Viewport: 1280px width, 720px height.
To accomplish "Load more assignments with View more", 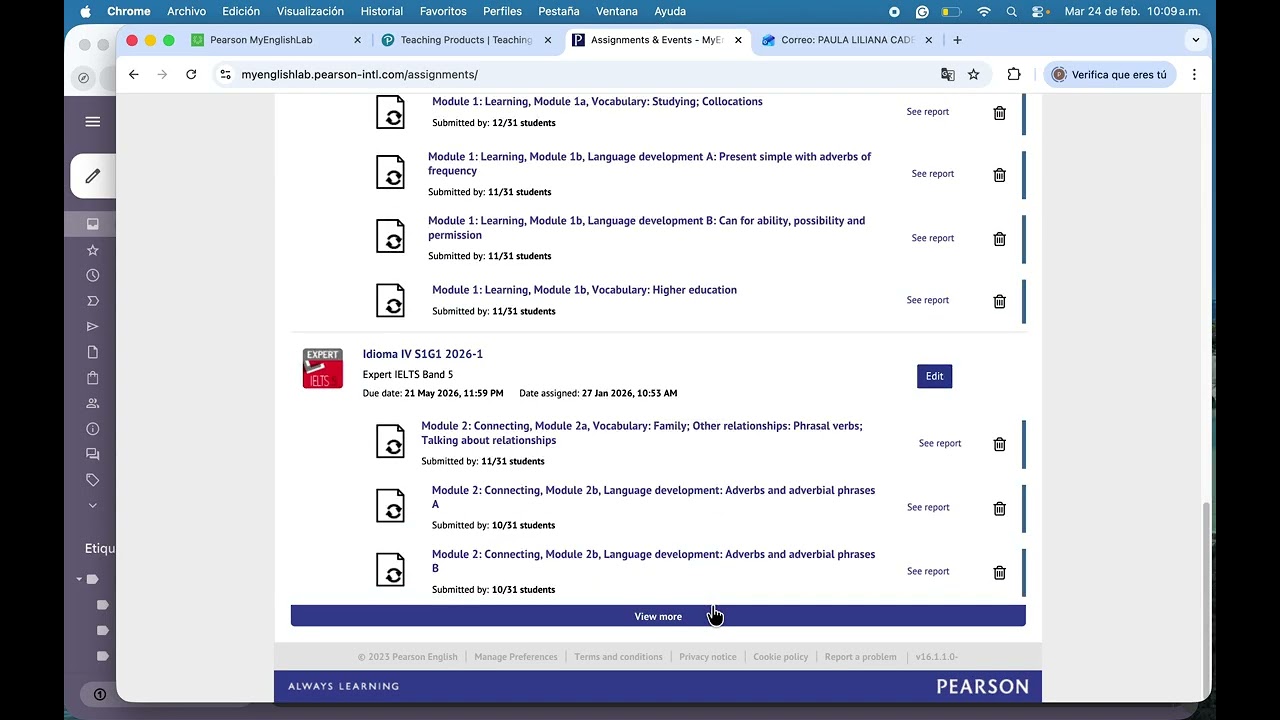I will (x=658, y=616).
